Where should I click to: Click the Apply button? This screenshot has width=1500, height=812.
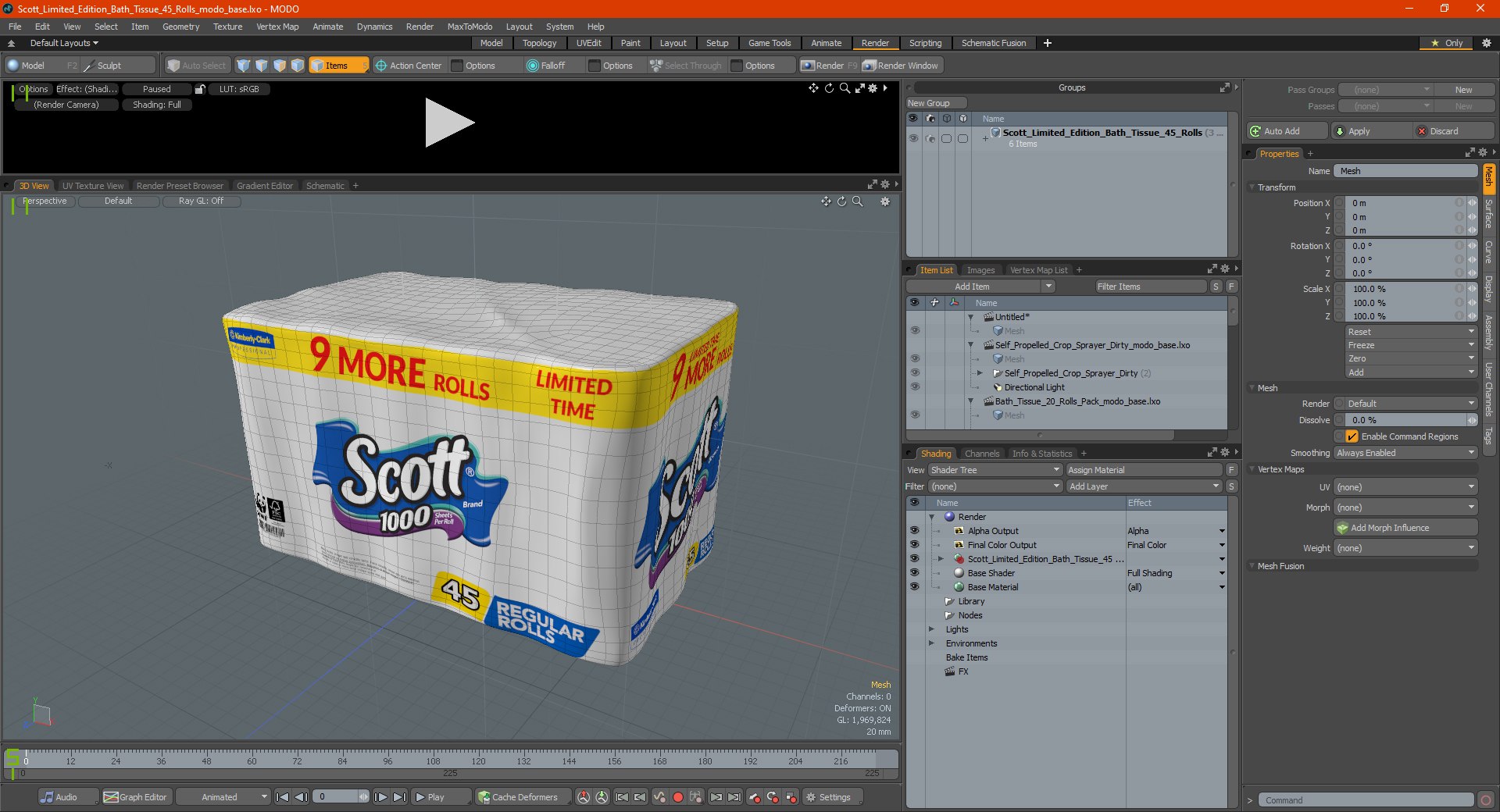pos(1372,131)
